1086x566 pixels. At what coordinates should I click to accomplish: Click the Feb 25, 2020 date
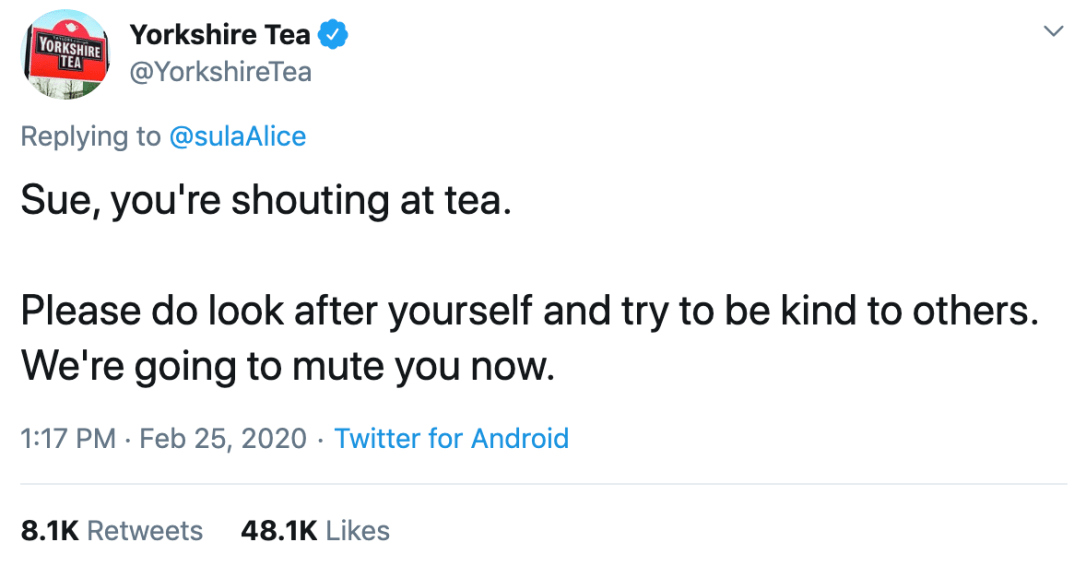[223, 439]
